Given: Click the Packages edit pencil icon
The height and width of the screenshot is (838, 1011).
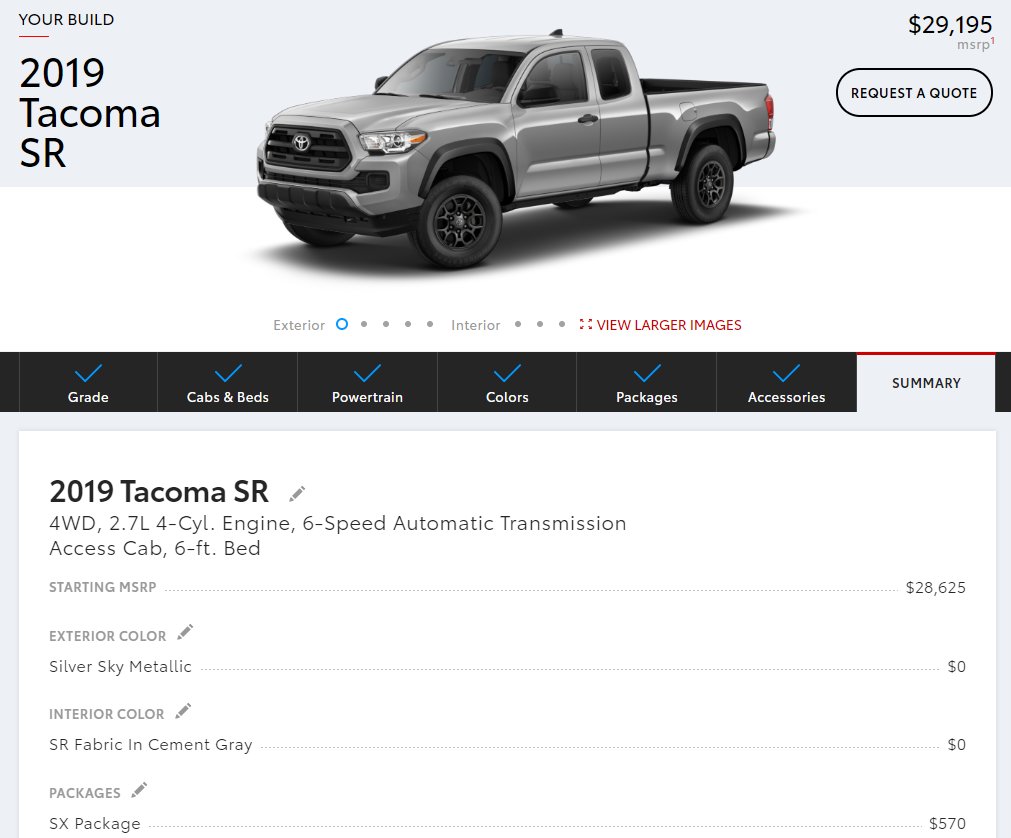Looking at the screenshot, I should pos(139,790).
